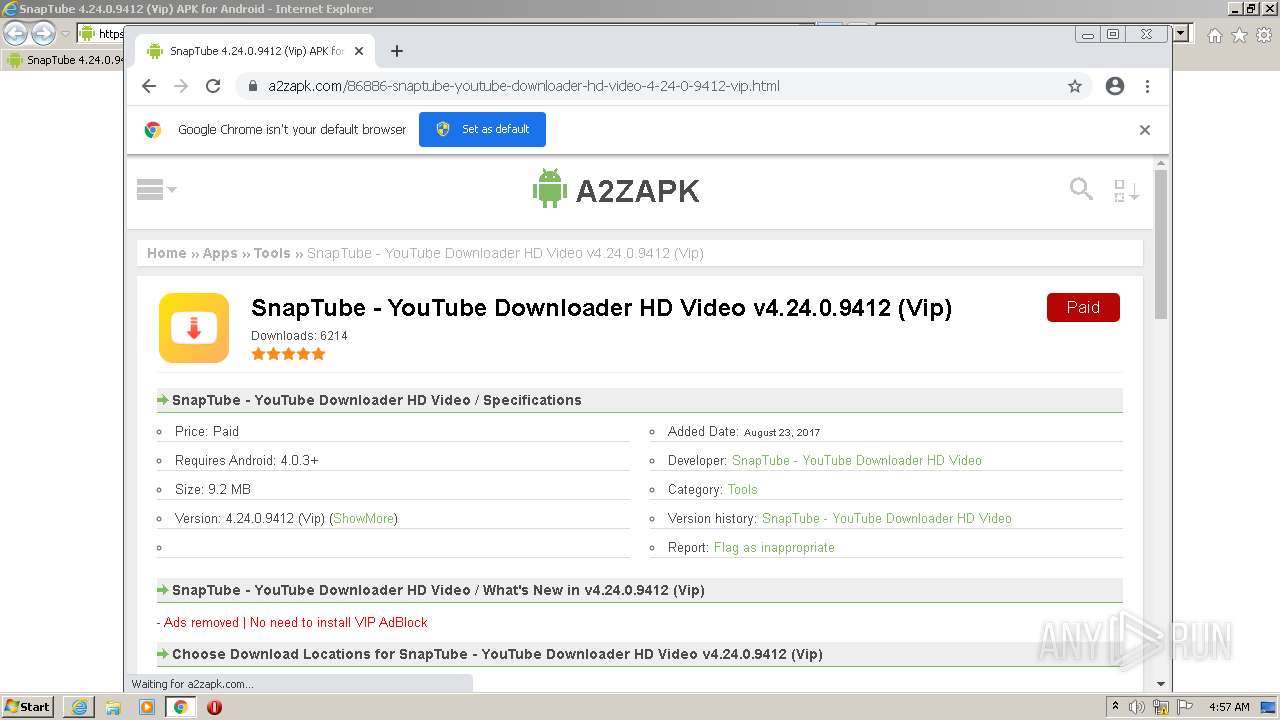Image resolution: width=1280 pixels, height=720 pixels.
Task: Click the action center flag tray icon
Action: pos(1183,707)
